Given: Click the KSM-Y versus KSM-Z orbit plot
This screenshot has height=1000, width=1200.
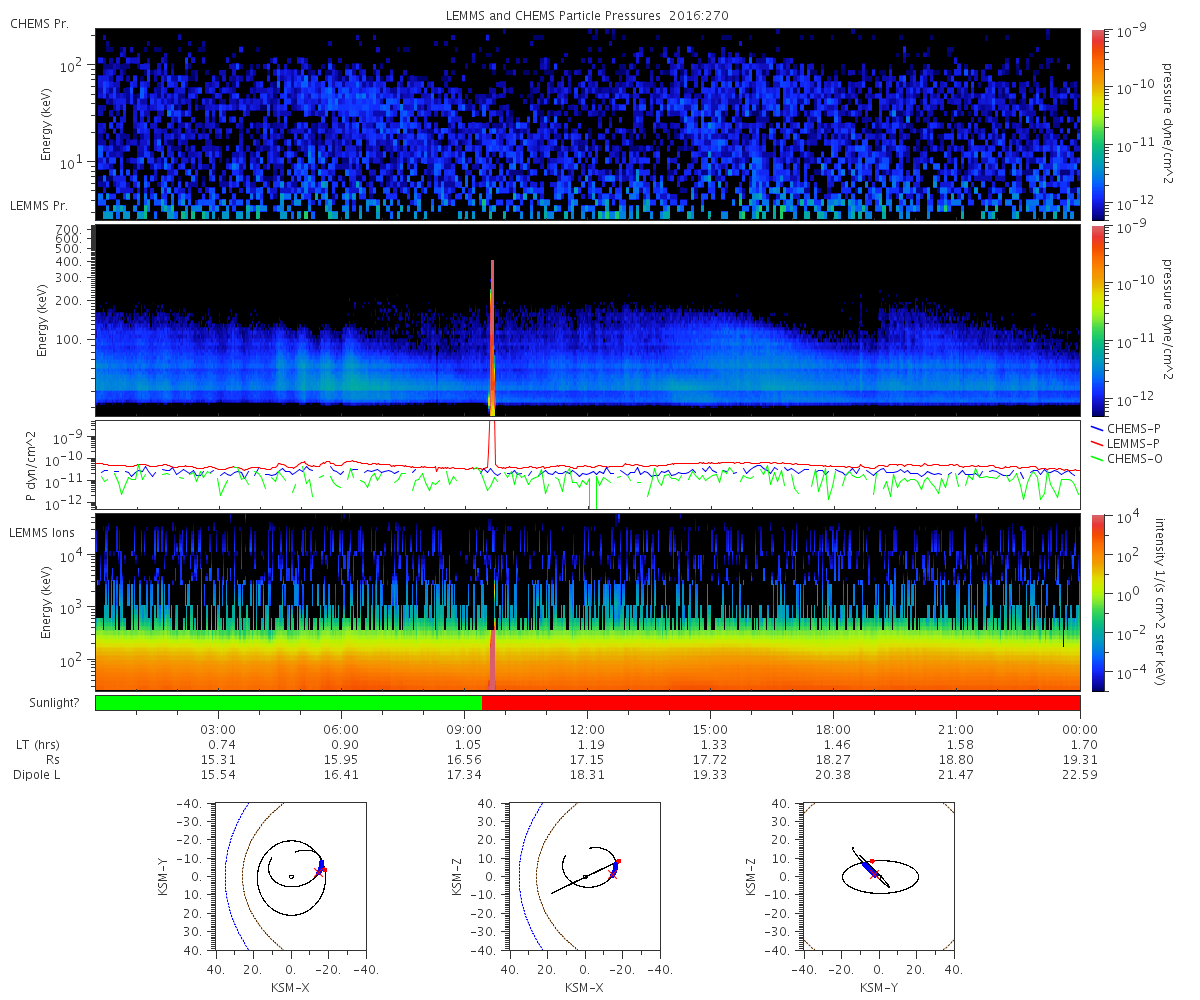Looking at the screenshot, I should [879, 877].
